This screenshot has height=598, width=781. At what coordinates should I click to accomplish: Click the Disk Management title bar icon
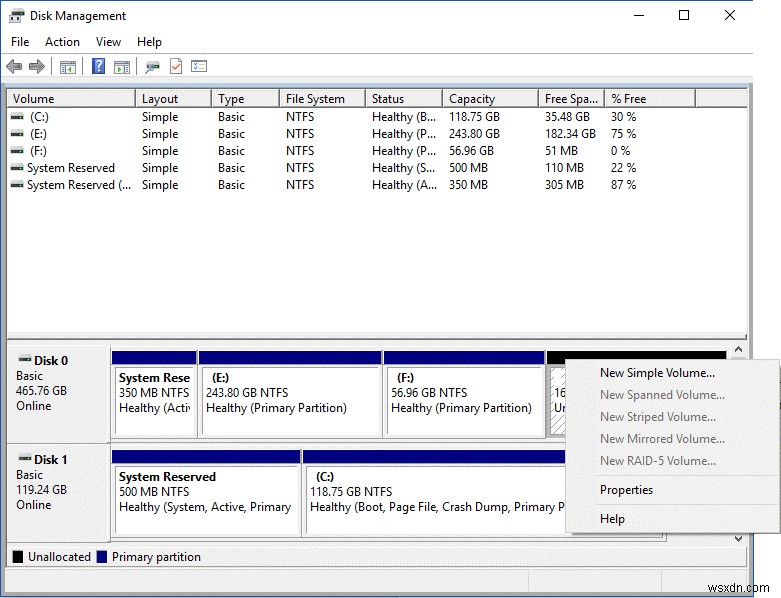tap(16, 16)
